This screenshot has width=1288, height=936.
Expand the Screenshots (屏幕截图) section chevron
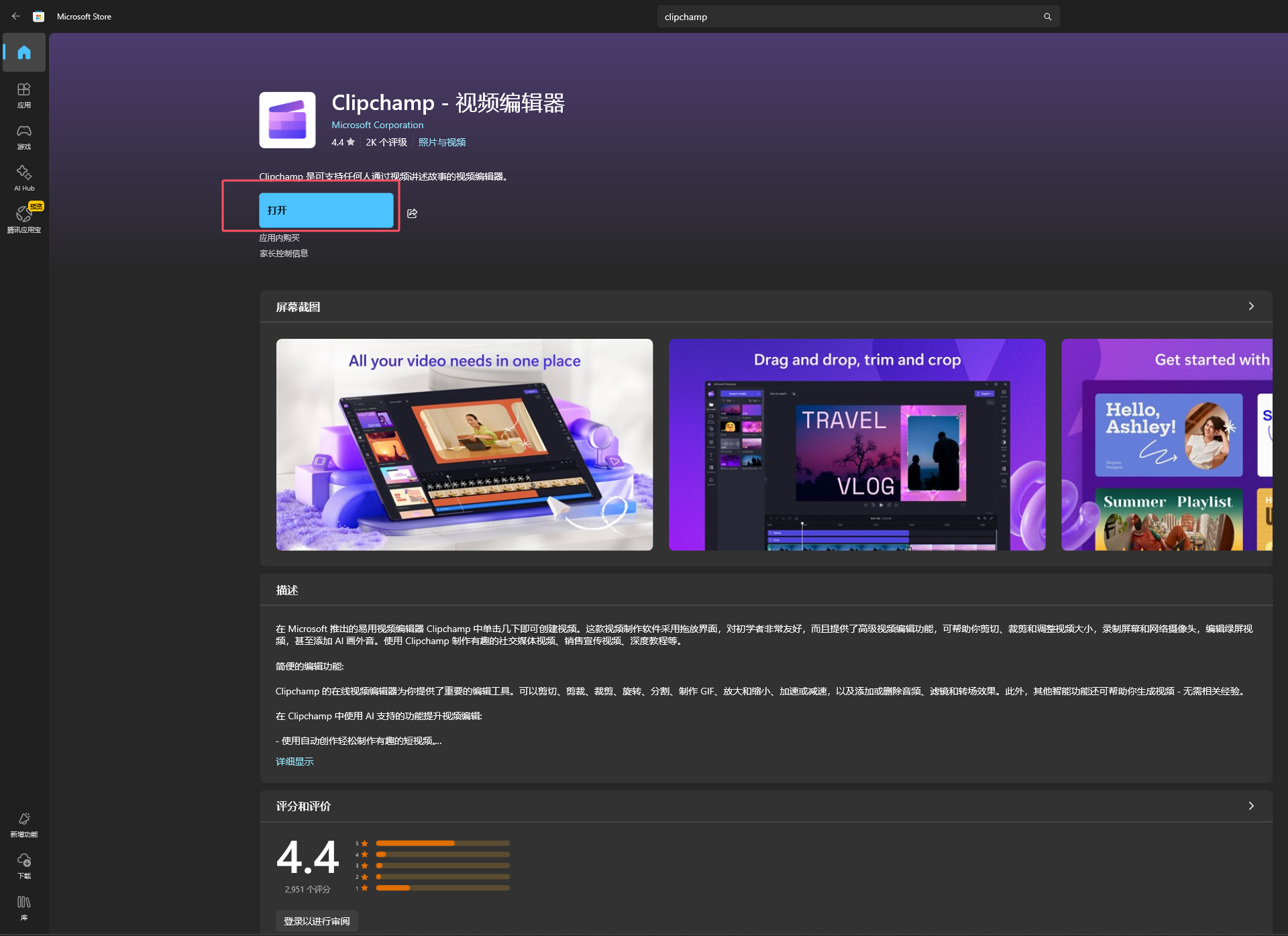[1250, 306]
